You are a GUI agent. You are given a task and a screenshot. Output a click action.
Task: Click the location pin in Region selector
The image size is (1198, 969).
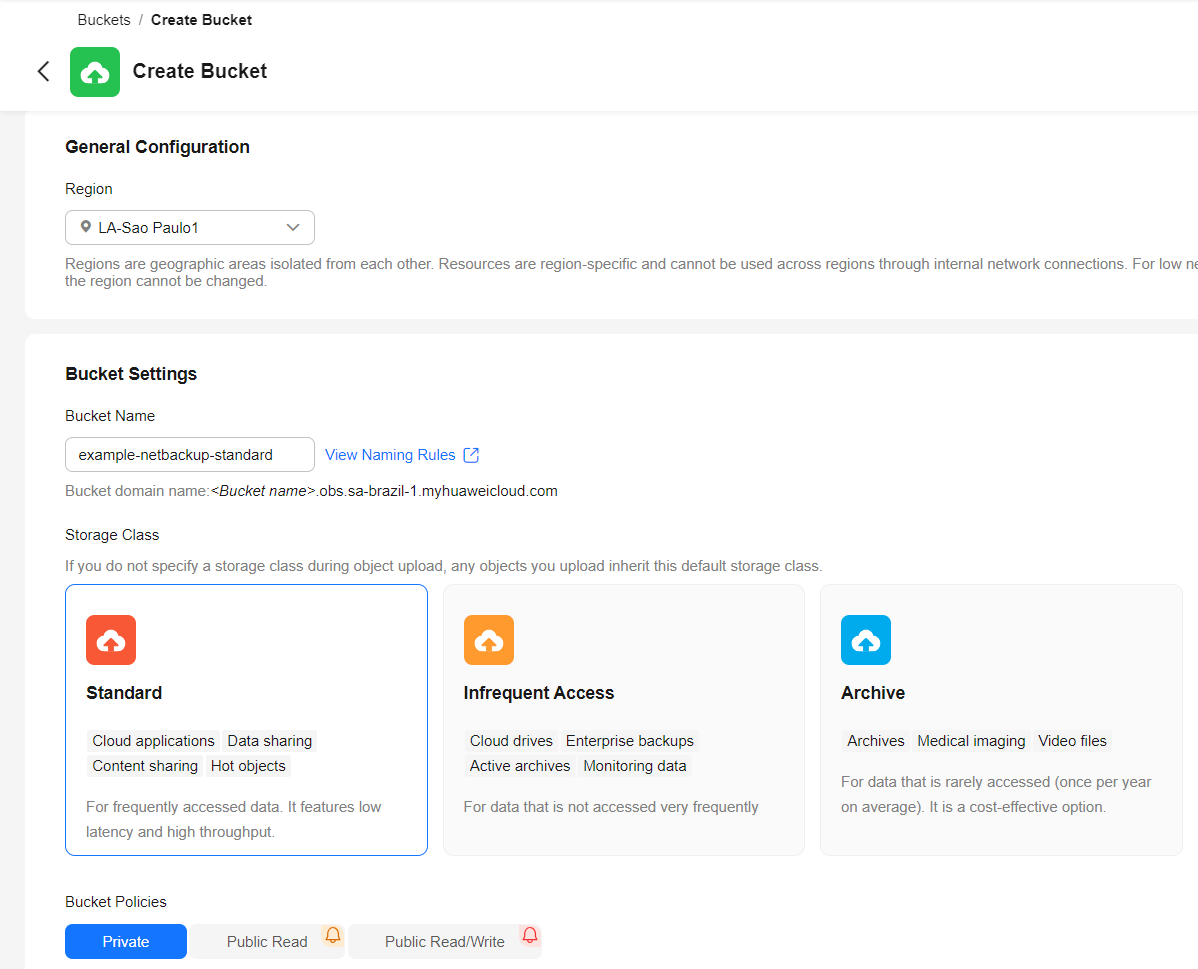point(86,227)
